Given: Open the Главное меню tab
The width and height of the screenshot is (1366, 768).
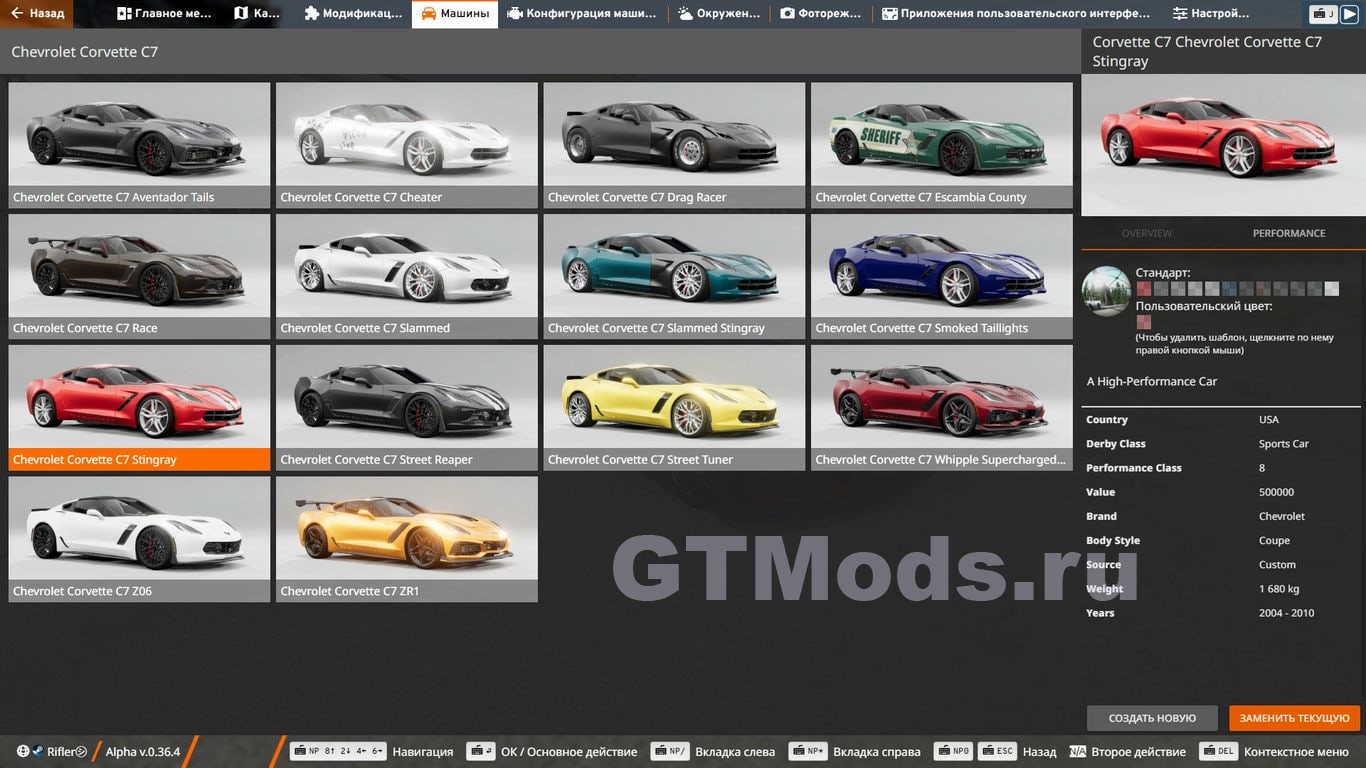Looking at the screenshot, I should click(x=164, y=14).
